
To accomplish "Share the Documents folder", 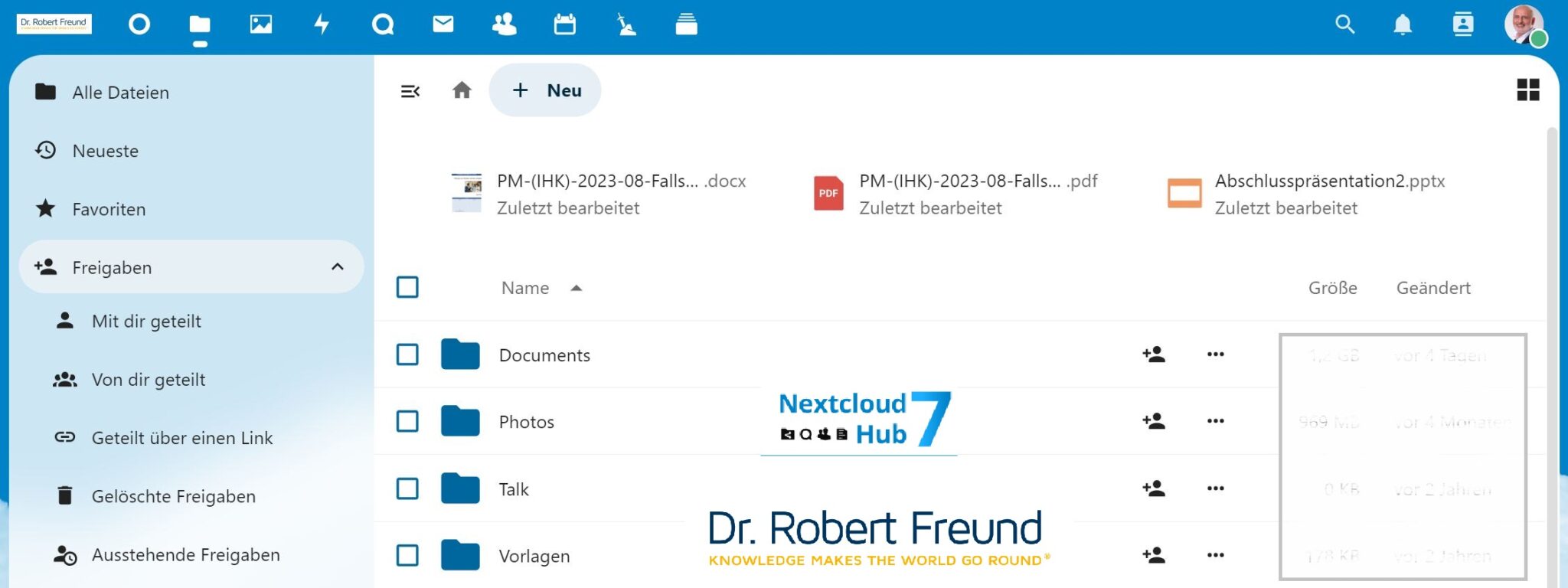I will pyautogui.click(x=1154, y=354).
